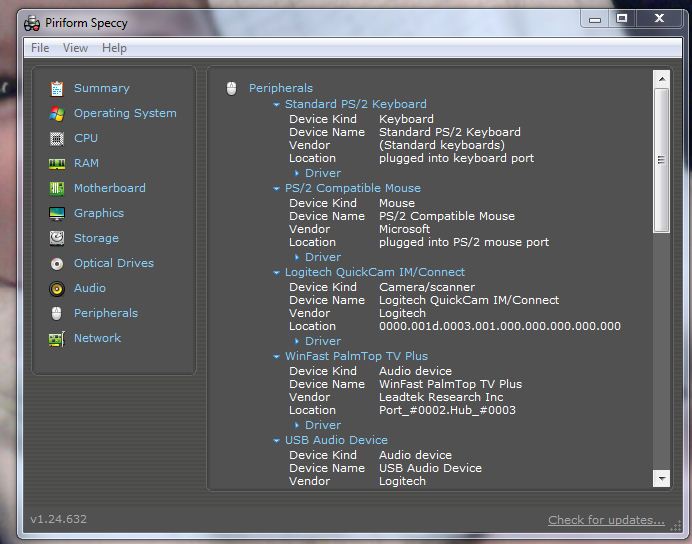
Task: Collapse the PS/2 Compatible Mouse node
Action: (x=276, y=188)
